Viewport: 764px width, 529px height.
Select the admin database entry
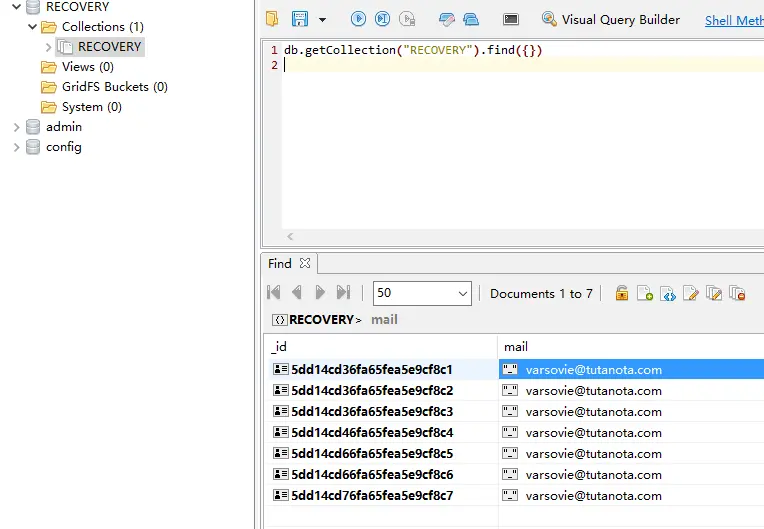64,127
